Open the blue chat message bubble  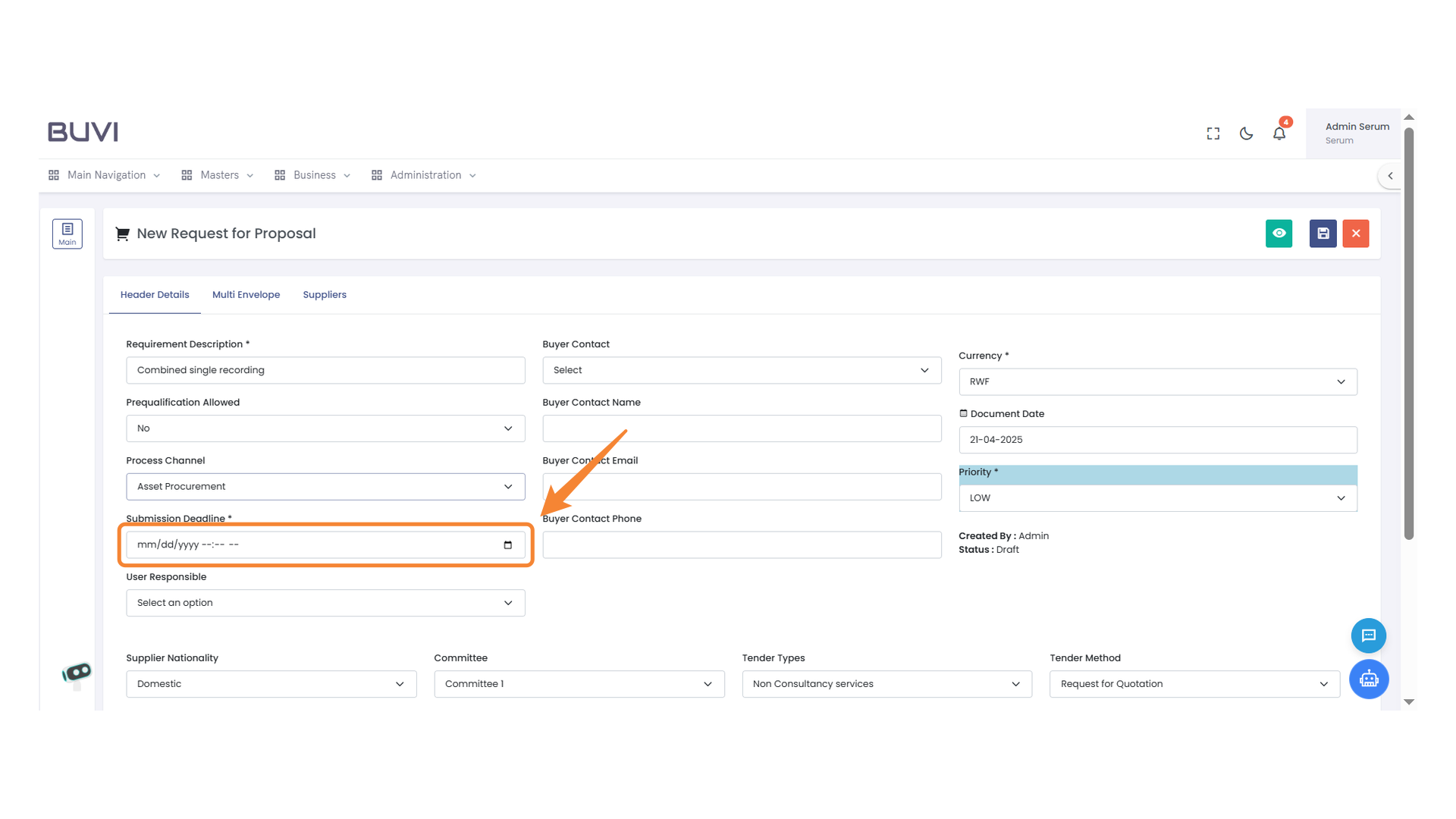(x=1368, y=635)
